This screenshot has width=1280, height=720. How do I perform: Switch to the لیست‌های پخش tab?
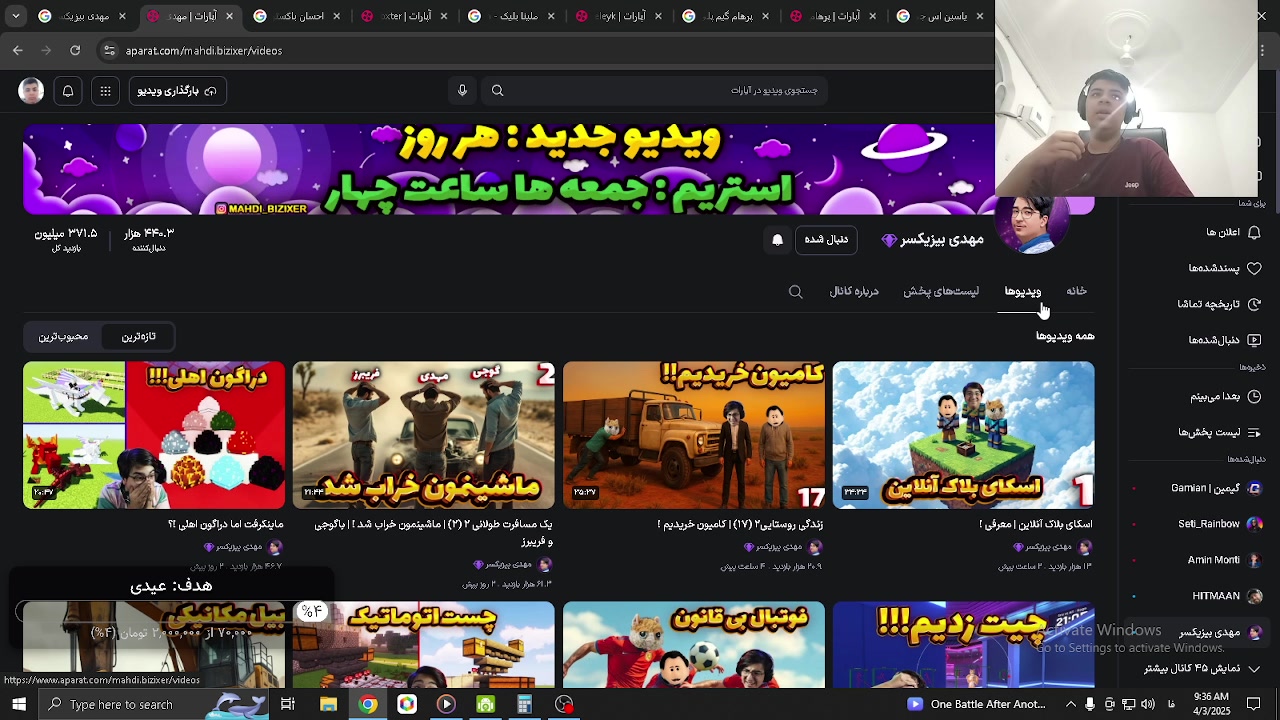pos(941,291)
